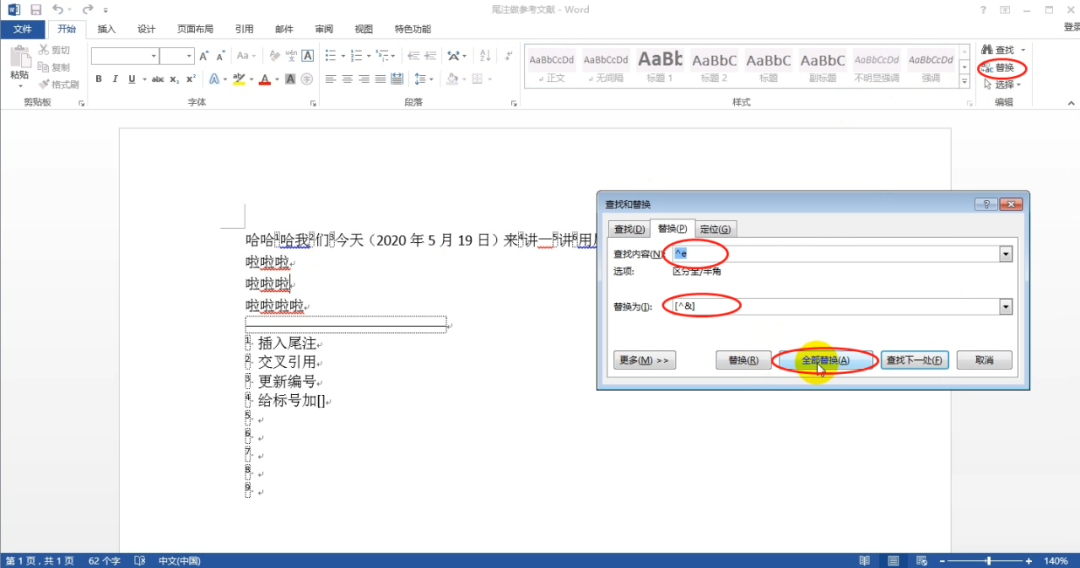Click the center alignment icon

pyautogui.click(x=346, y=79)
